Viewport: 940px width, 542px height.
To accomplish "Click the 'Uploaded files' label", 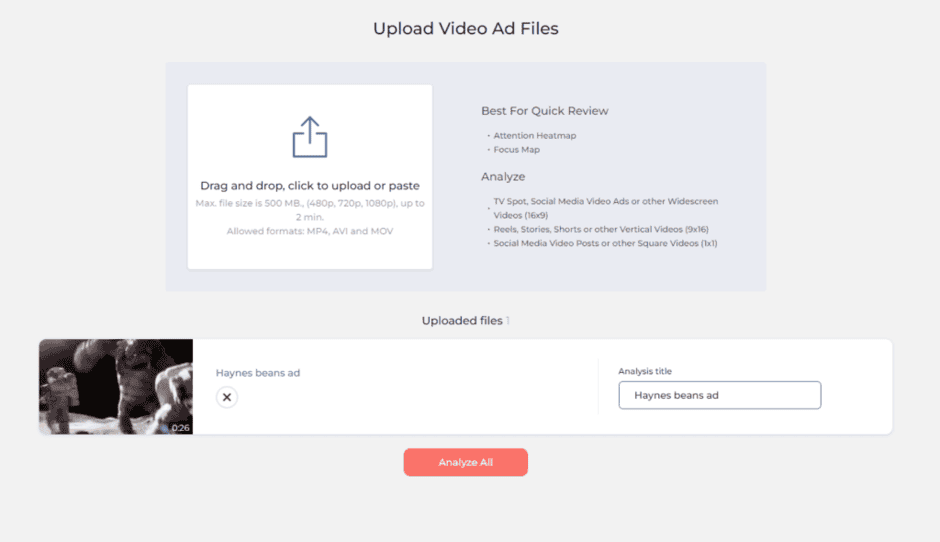I will pos(462,321).
